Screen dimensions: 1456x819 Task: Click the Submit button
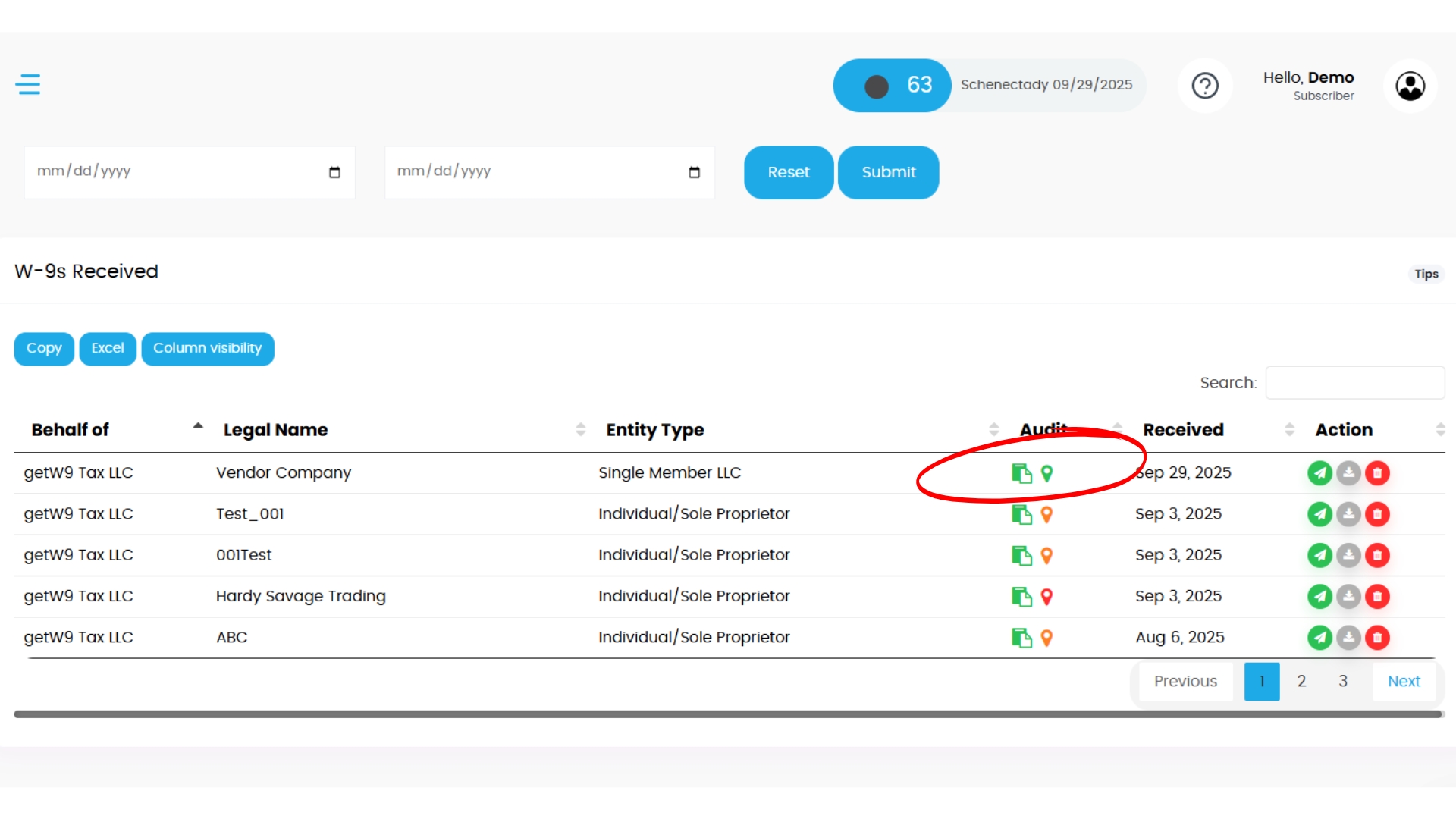(x=888, y=172)
